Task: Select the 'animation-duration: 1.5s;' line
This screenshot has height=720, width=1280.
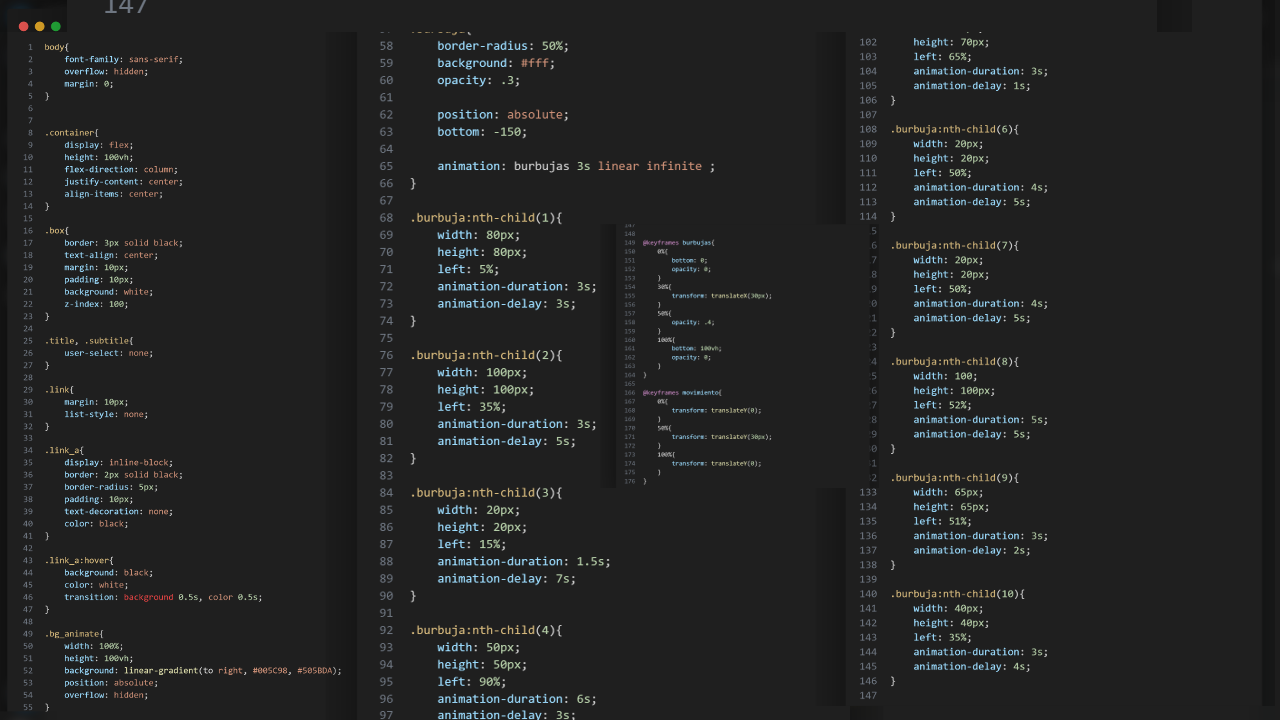Action: (x=524, y=561)
